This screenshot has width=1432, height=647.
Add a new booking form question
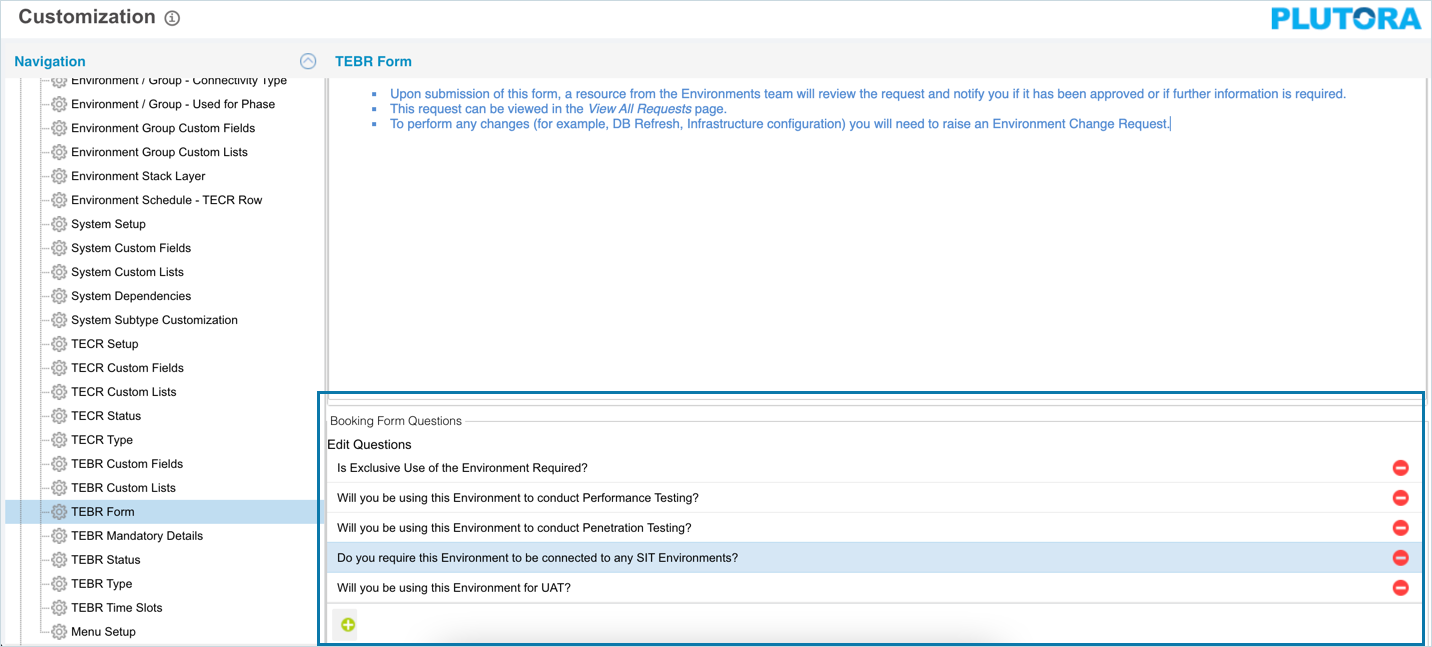pos(348,625)
